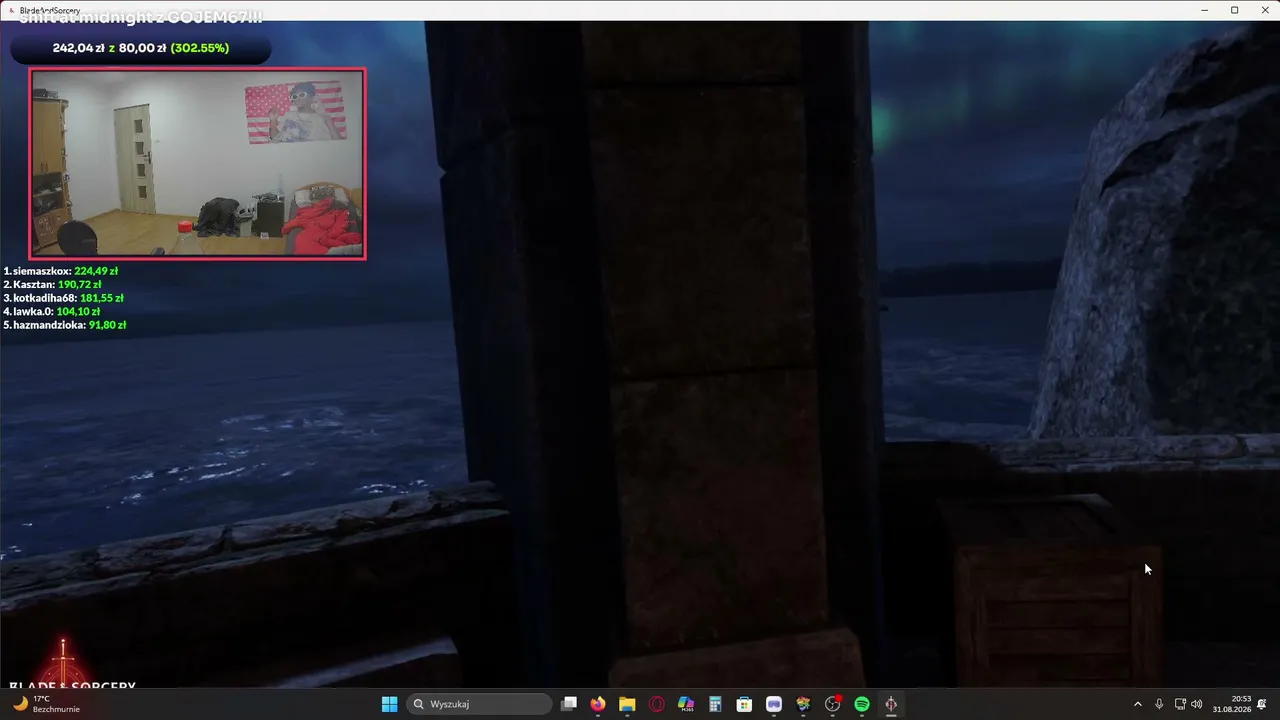The height and width of the screenshot is (720, 1280).
Task: Select the Blade and Sorcery taskbar icon
Action: click(x=891, y=704)
